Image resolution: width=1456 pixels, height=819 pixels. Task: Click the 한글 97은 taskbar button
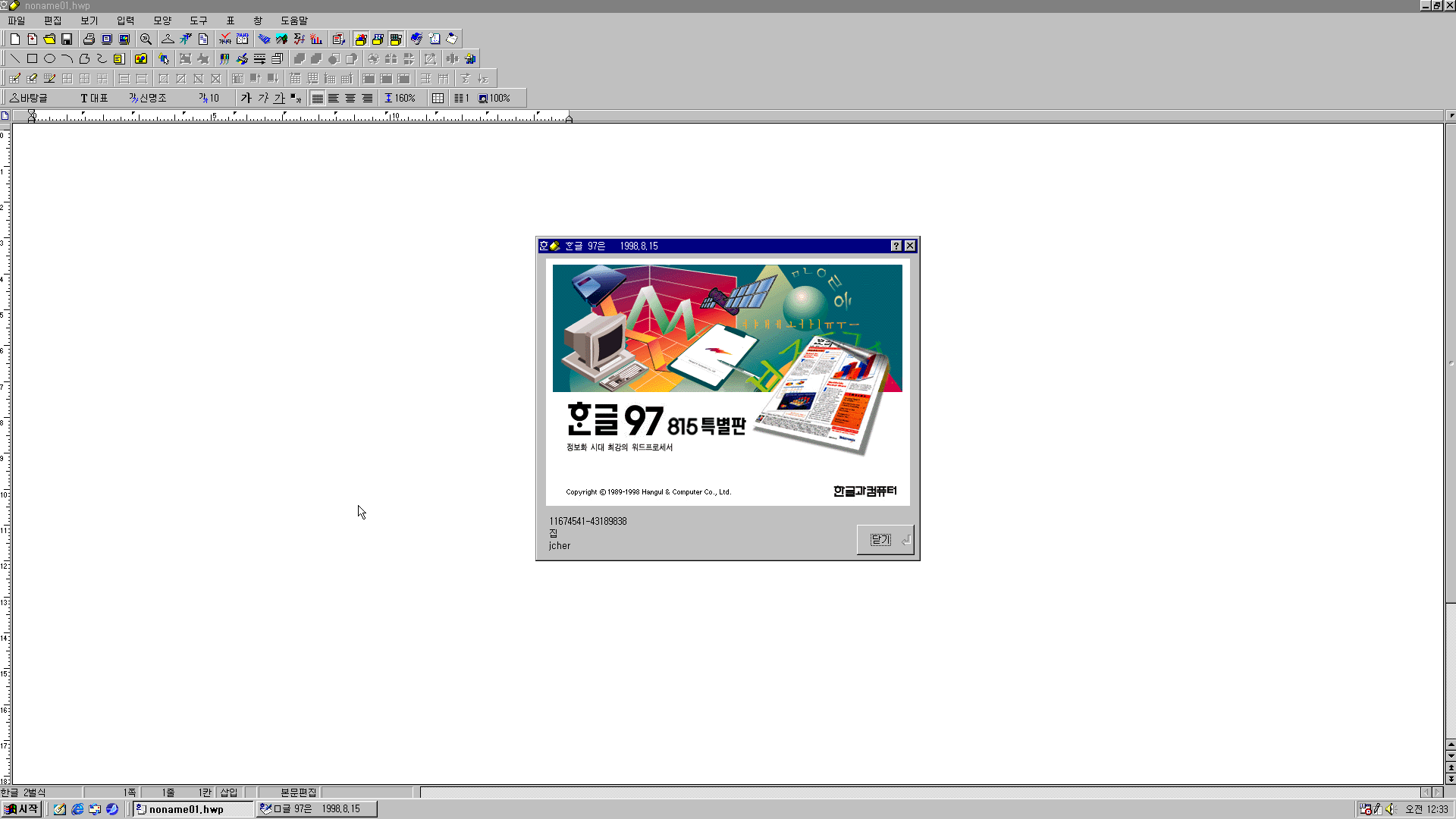tap(317, 809)
